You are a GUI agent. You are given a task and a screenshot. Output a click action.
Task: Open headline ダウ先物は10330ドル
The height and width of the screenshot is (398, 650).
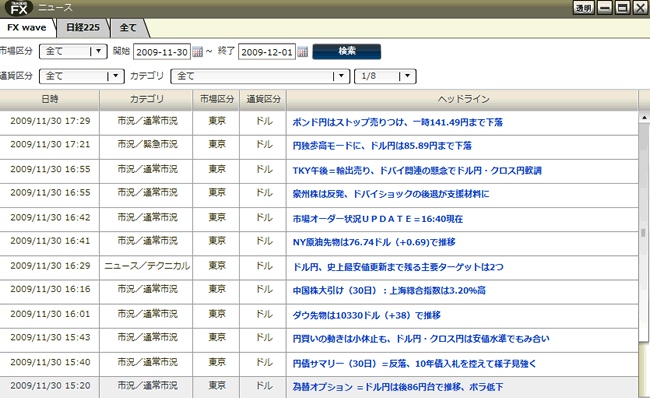(366, 315)
